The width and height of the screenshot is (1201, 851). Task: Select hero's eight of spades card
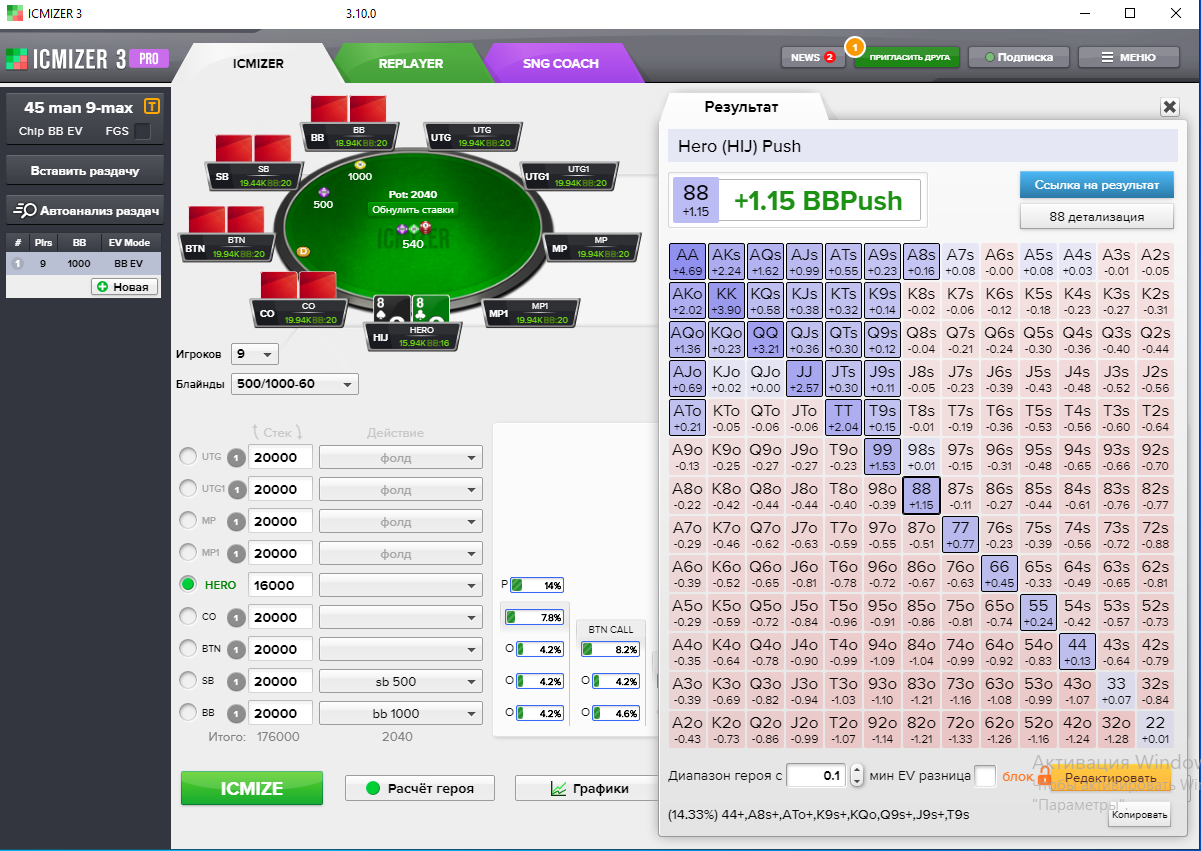pos(390,309)
